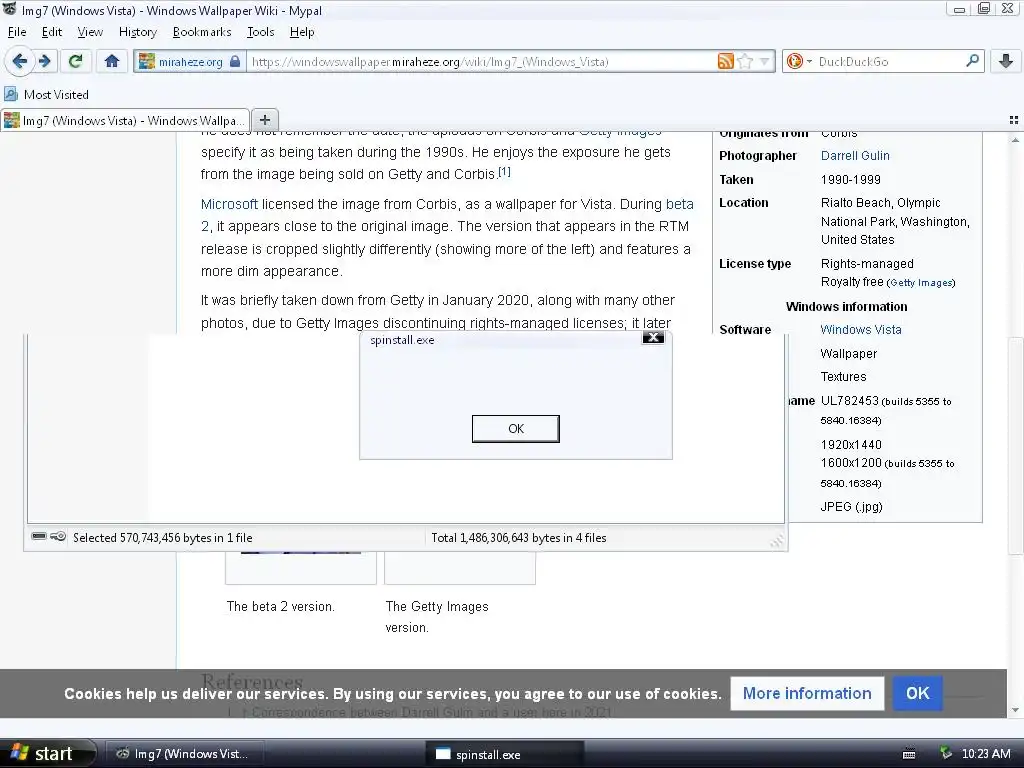
Task: Go forward with the browser arrow
Action: 44,61
